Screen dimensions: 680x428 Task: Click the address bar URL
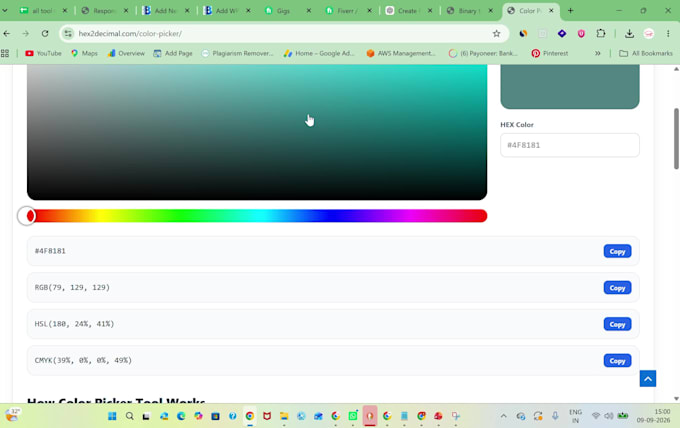[130, 33]
